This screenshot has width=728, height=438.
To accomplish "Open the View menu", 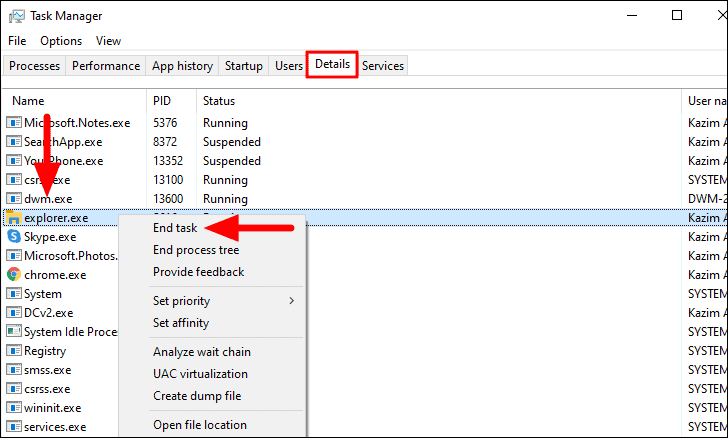I will [108, 41].
